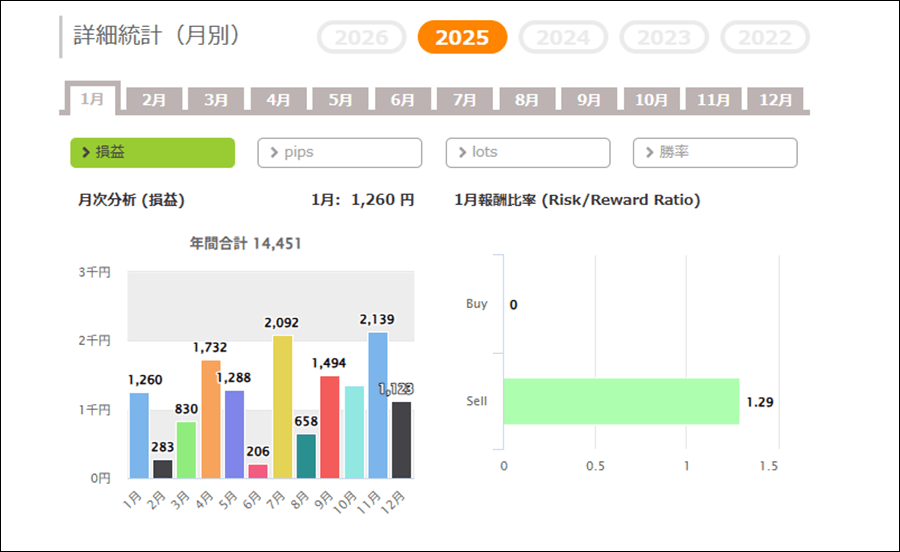Expand the 勝率 metric selector
The height and width of the screenshot is (552, 900).
(715, 152)
